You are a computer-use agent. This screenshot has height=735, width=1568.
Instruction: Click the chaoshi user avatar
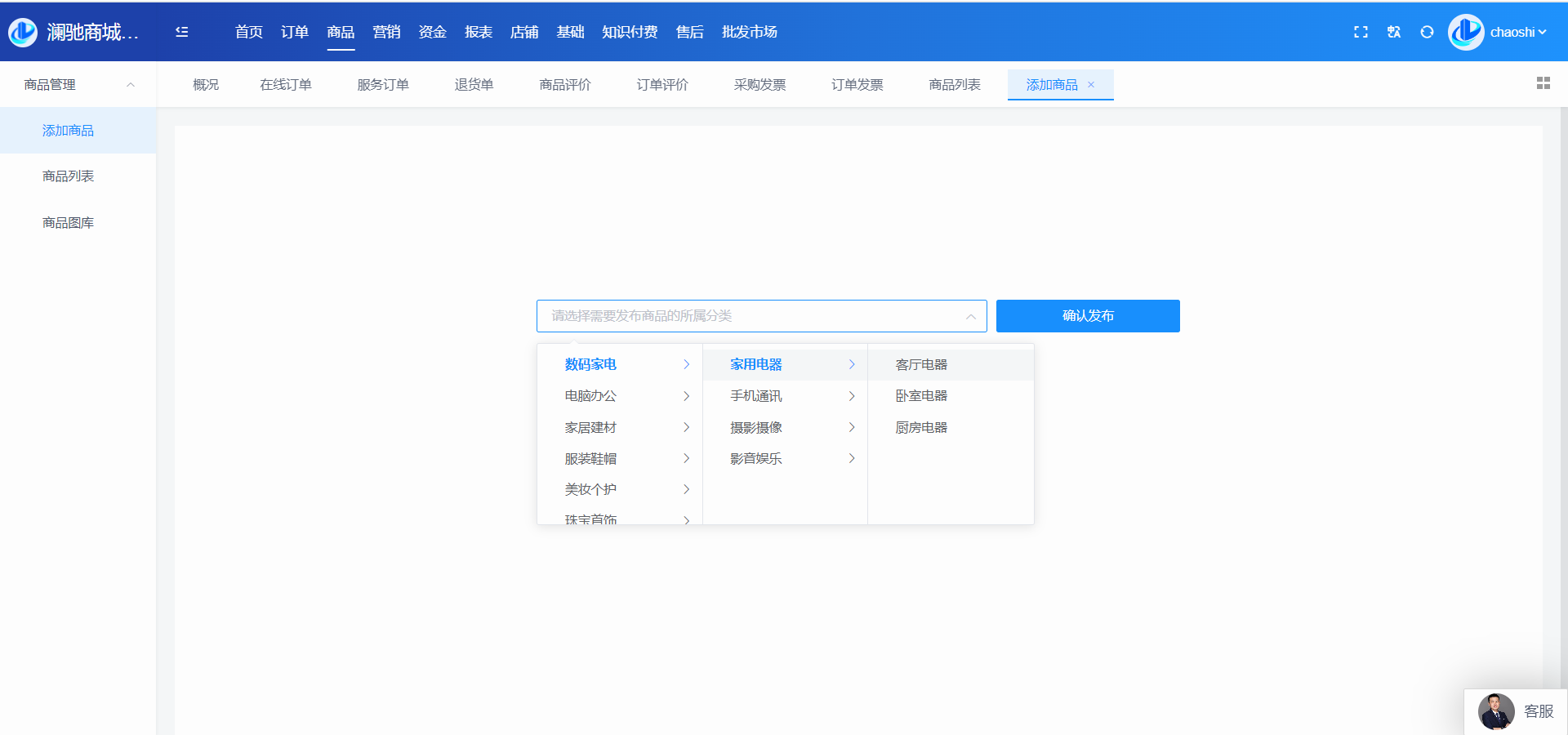pos(1466,32)
